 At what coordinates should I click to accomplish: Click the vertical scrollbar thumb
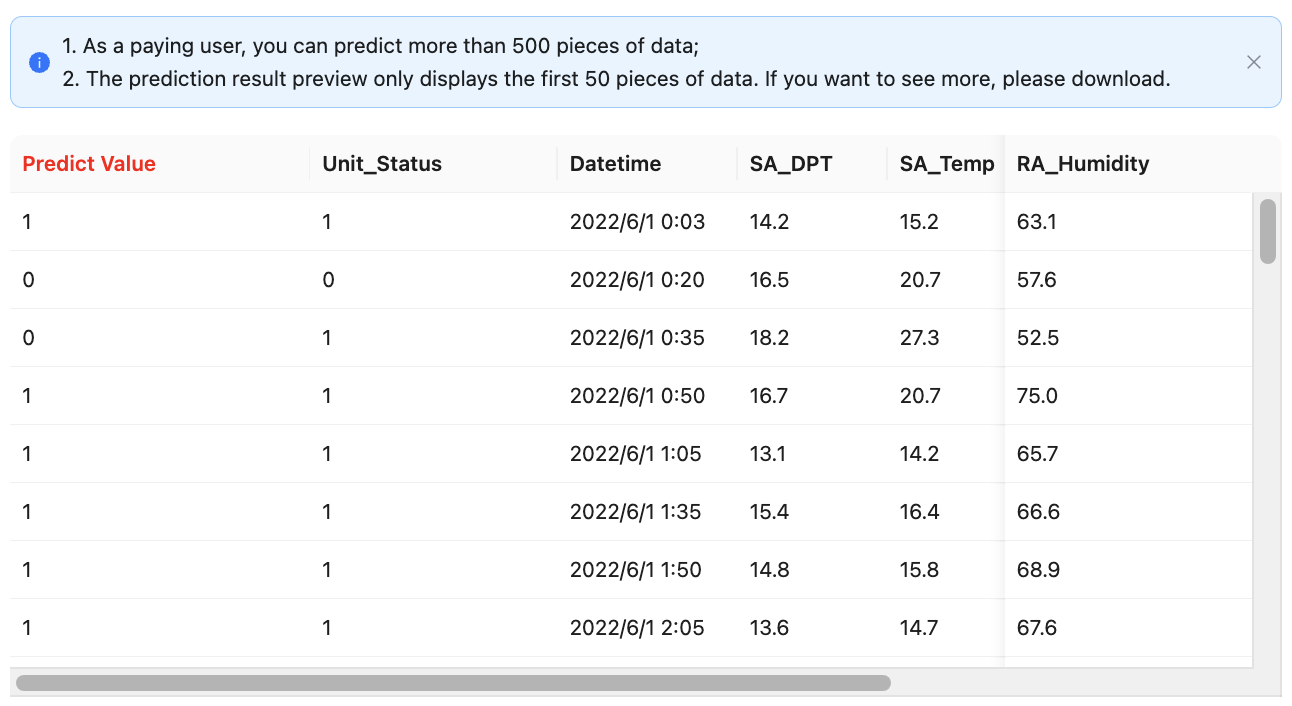[x=1267, y=231]
